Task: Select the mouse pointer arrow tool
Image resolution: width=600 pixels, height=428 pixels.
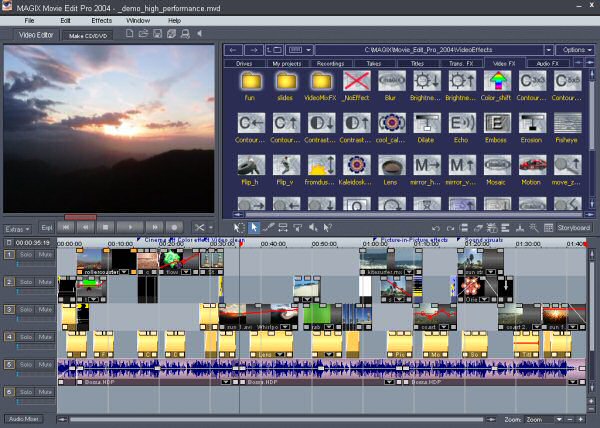Action: click(x=254, y=228)
